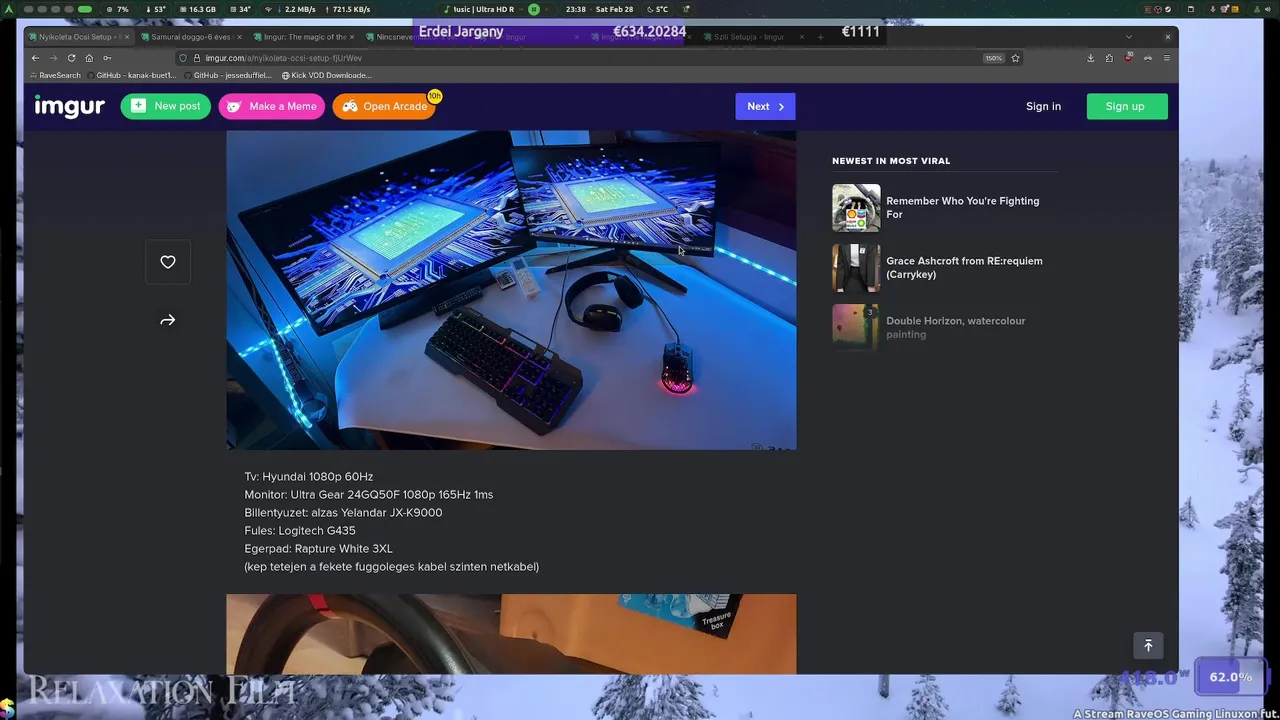Click the 5°C weather indicator
Screen dimensions: 1280x720
tap(657, 9)
